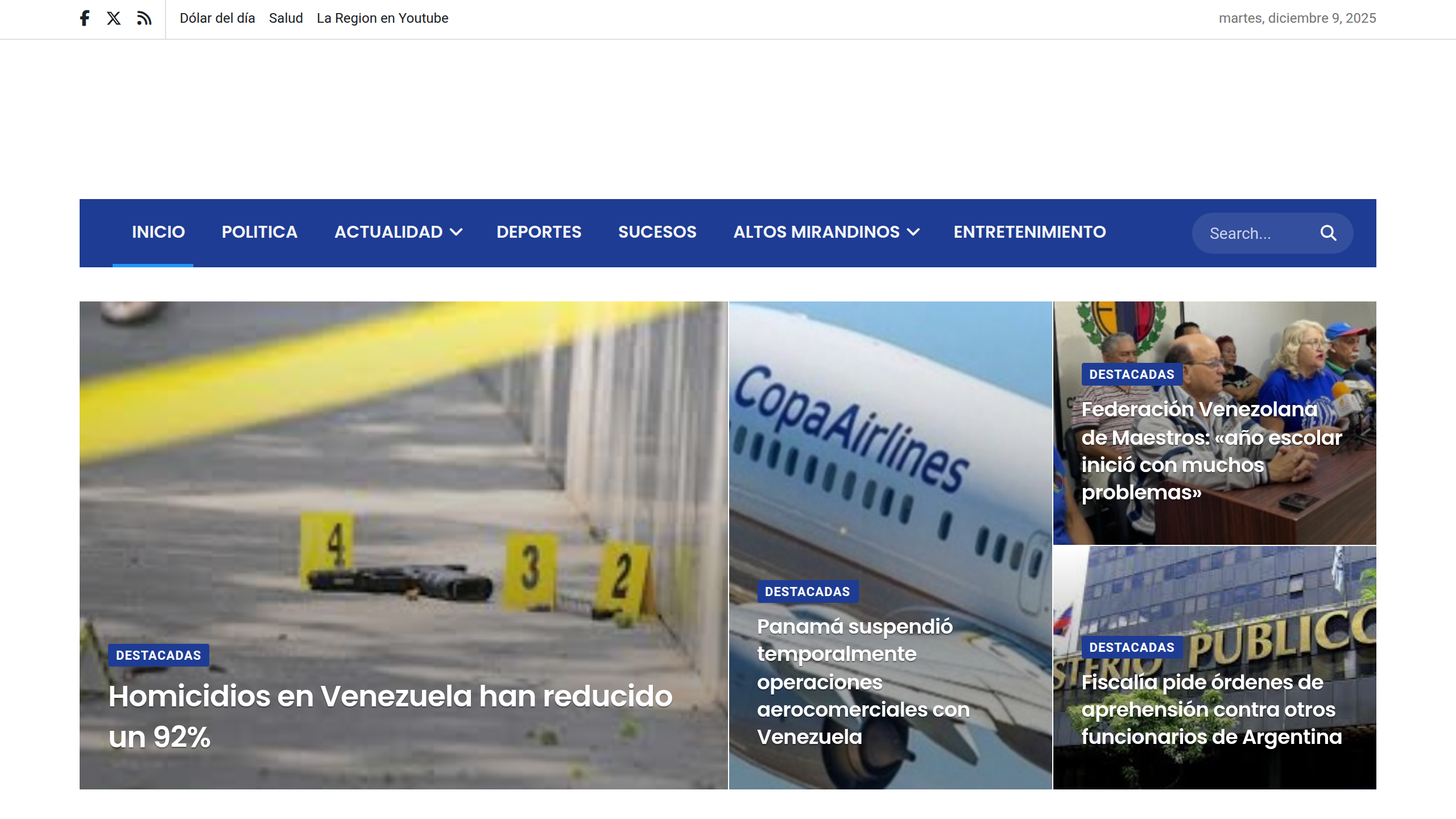The image size is (1456, 819).
Task: Click DESTACADAS badge on Fiscalía article
Action: pos(1131,647)
